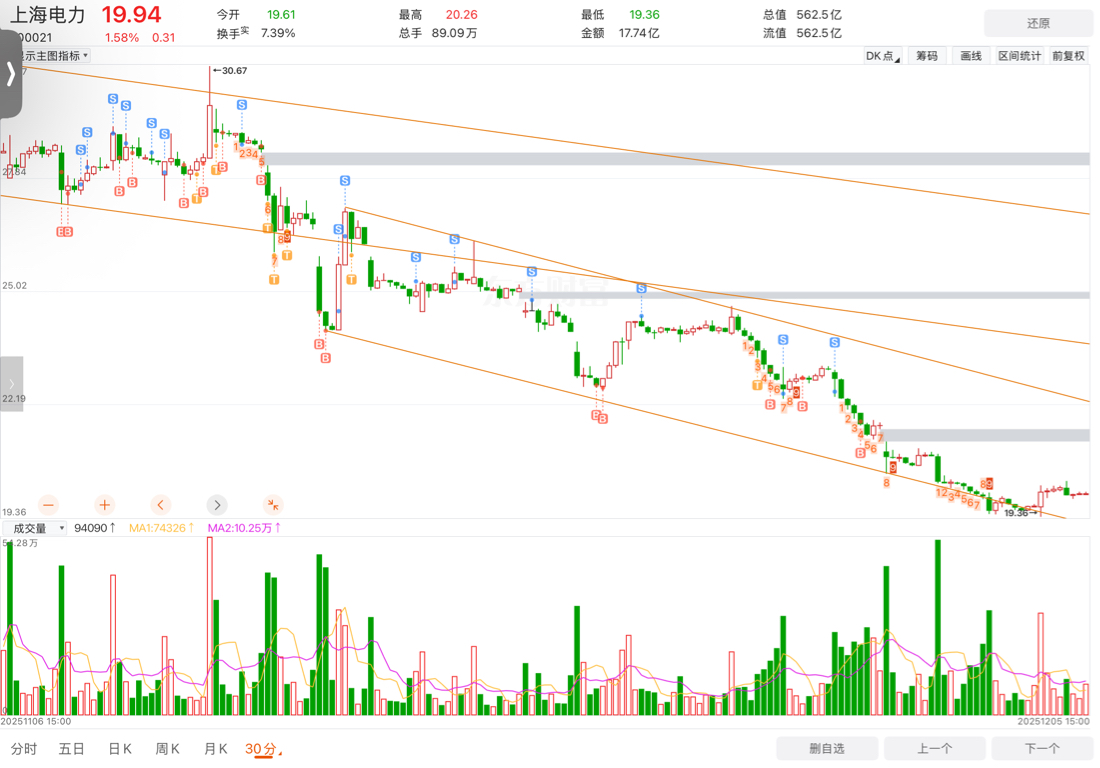Click the collapse arrows chart icon
Viewport: 1100px width, 768px height.
(273, 505)
